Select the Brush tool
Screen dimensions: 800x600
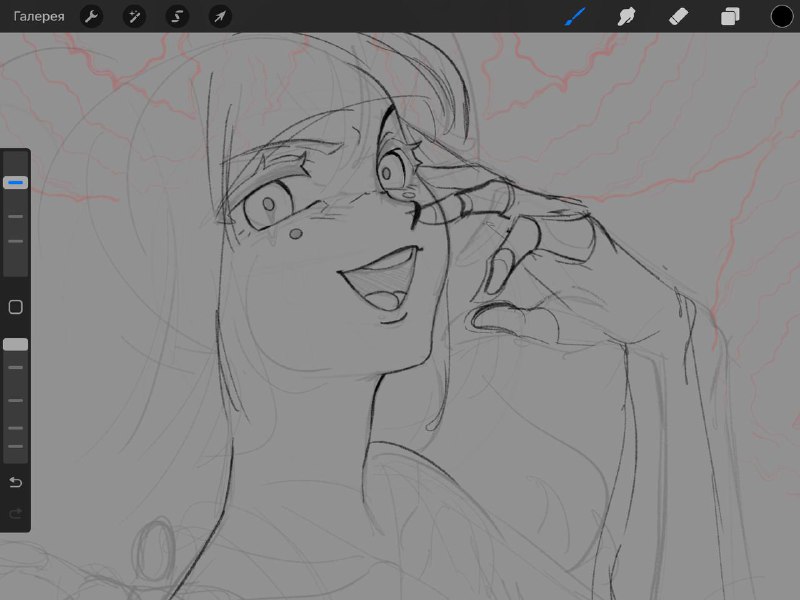(575, 16)
